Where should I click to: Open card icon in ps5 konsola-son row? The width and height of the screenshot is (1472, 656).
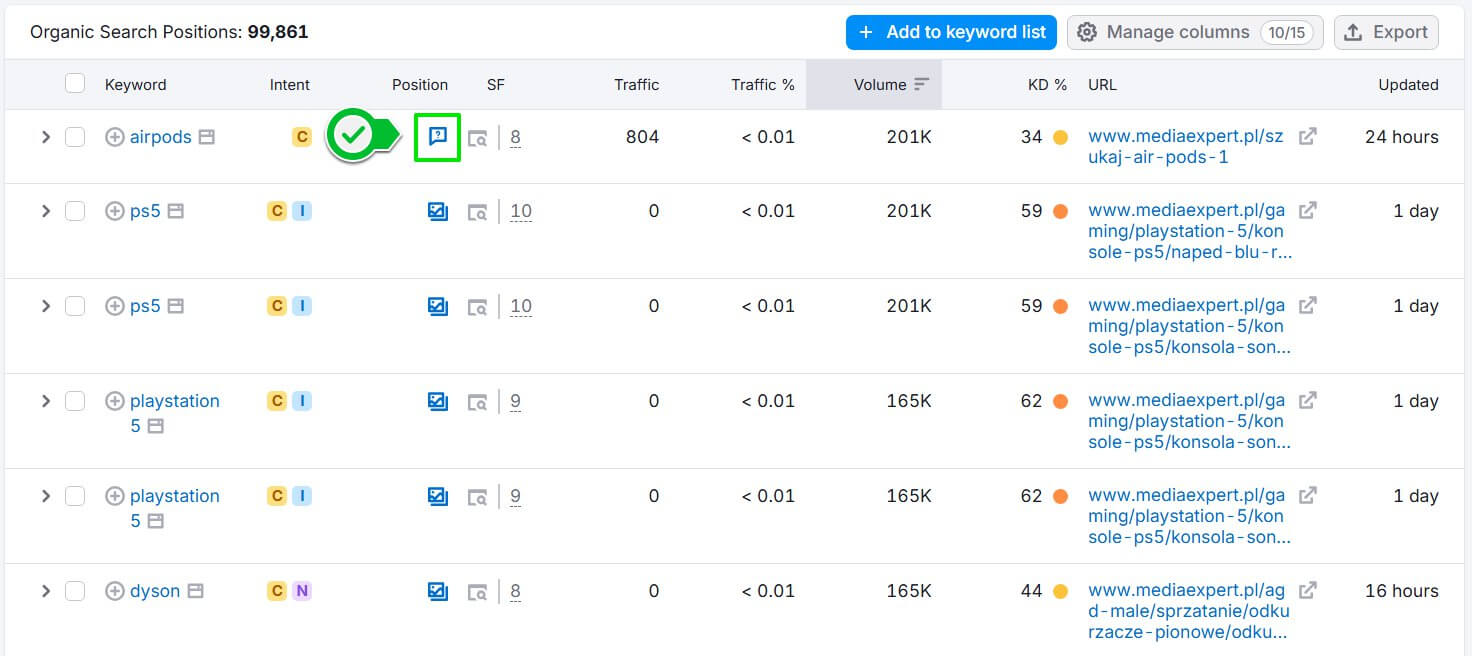tap(175, 306)
